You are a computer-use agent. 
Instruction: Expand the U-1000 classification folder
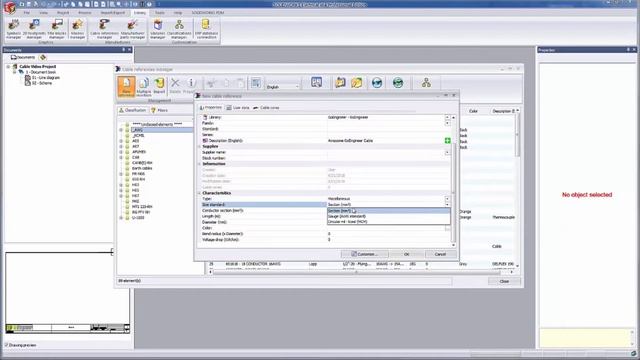coord(121,218)
